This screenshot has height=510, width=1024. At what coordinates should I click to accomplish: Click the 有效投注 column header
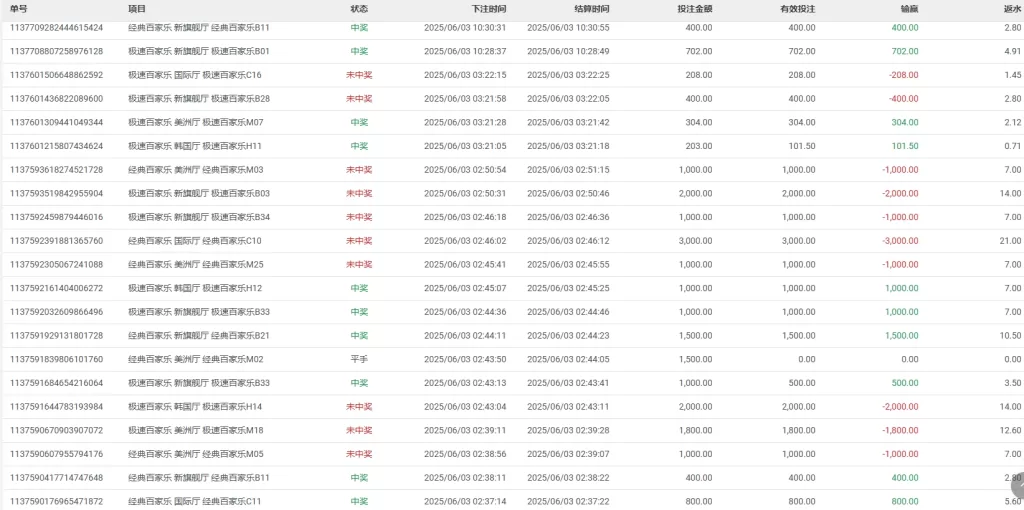pyautogui.click(x=798, y=9)
